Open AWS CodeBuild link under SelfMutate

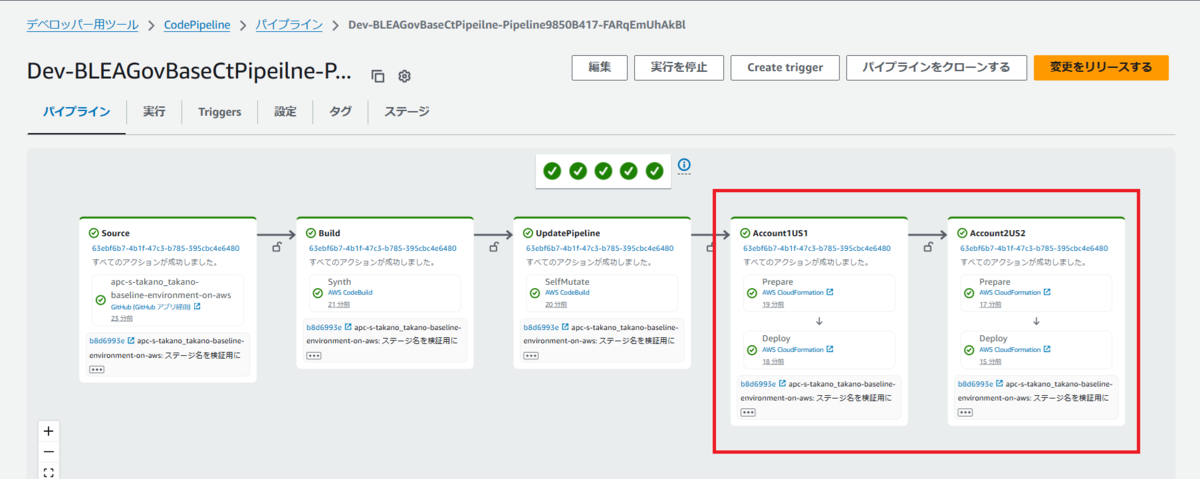click(x=568, y=293)
